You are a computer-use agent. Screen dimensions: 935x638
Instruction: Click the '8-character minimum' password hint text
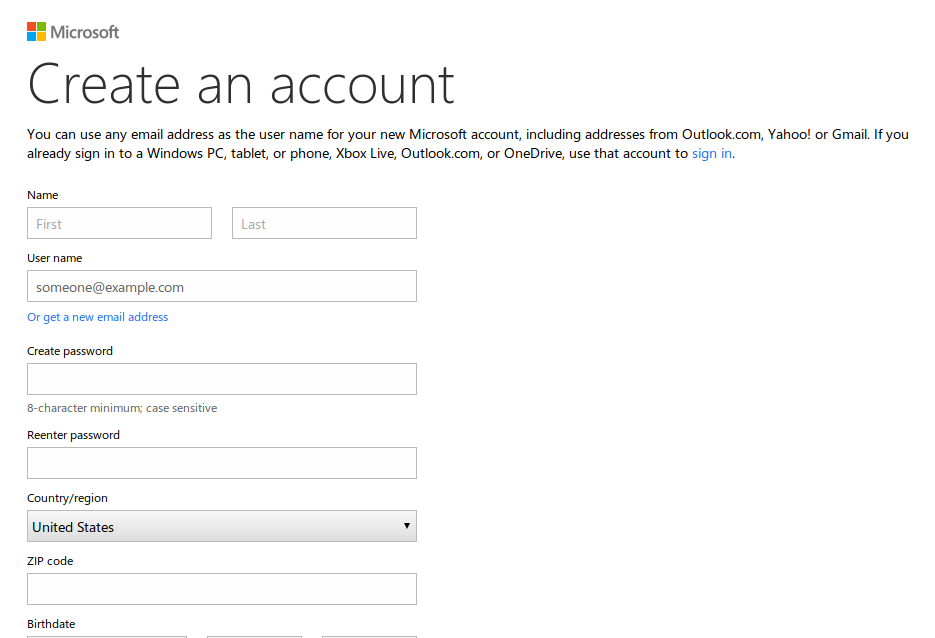[122, 408]
